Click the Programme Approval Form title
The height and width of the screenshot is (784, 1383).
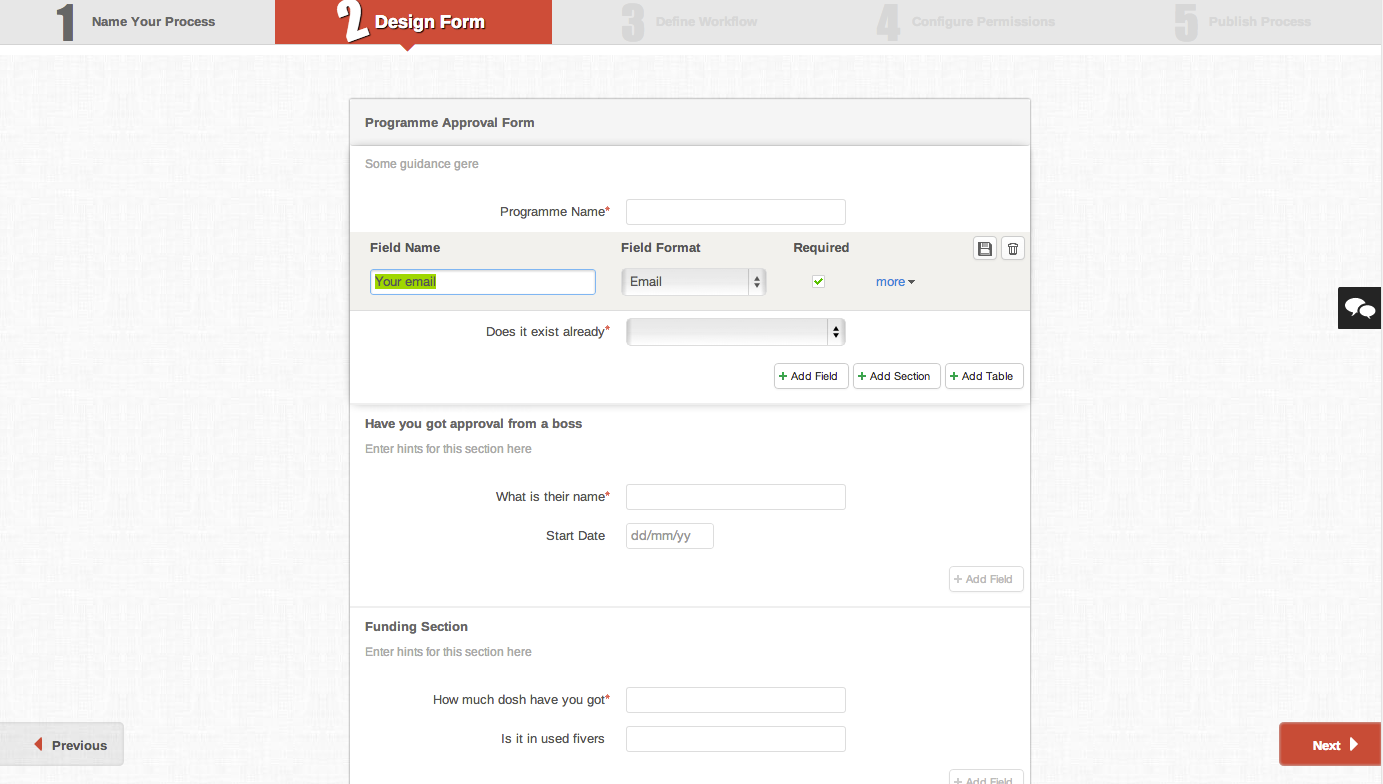(x=450, y=123)
